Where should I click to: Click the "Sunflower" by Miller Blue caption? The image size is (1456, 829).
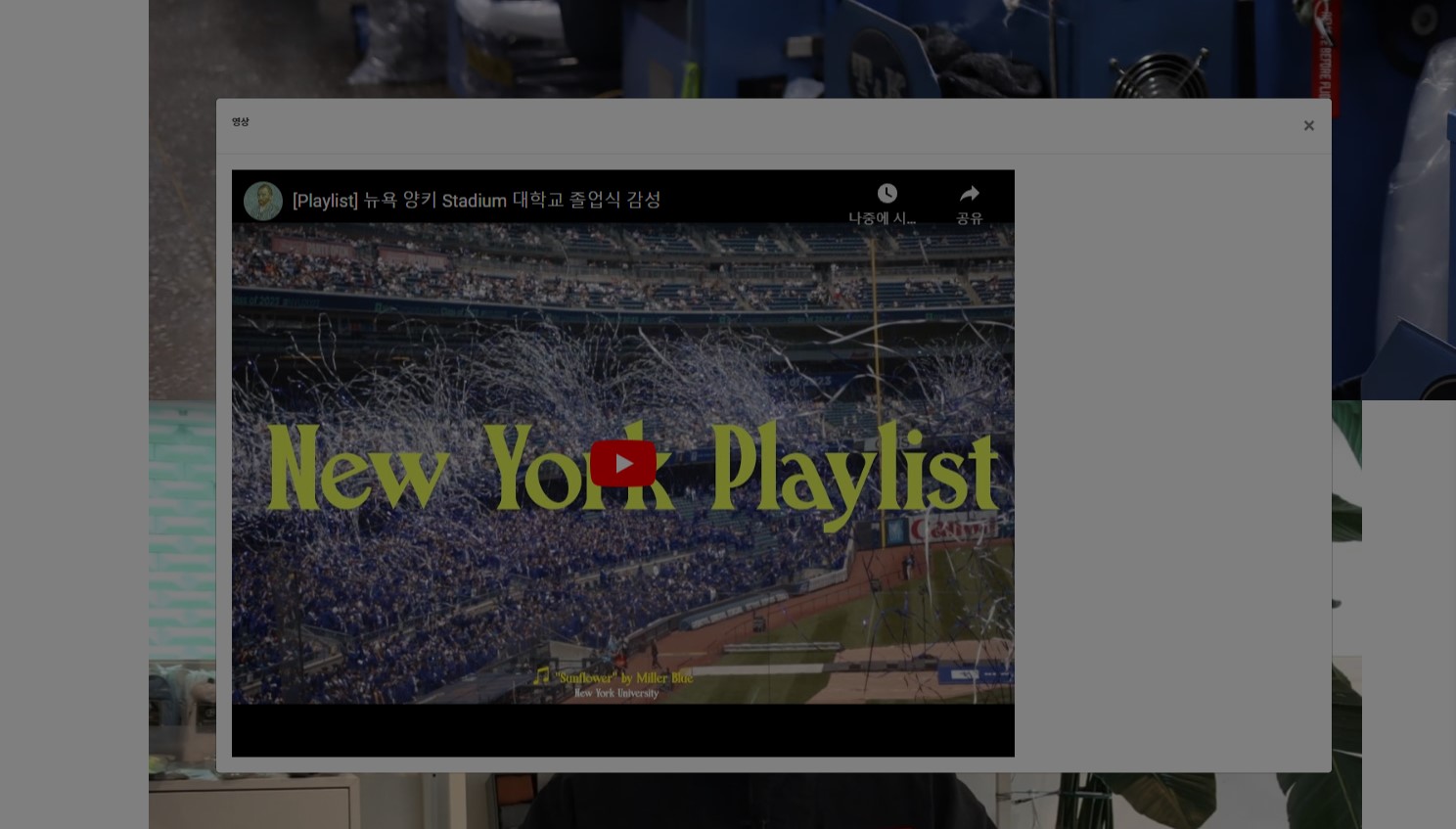624,677
